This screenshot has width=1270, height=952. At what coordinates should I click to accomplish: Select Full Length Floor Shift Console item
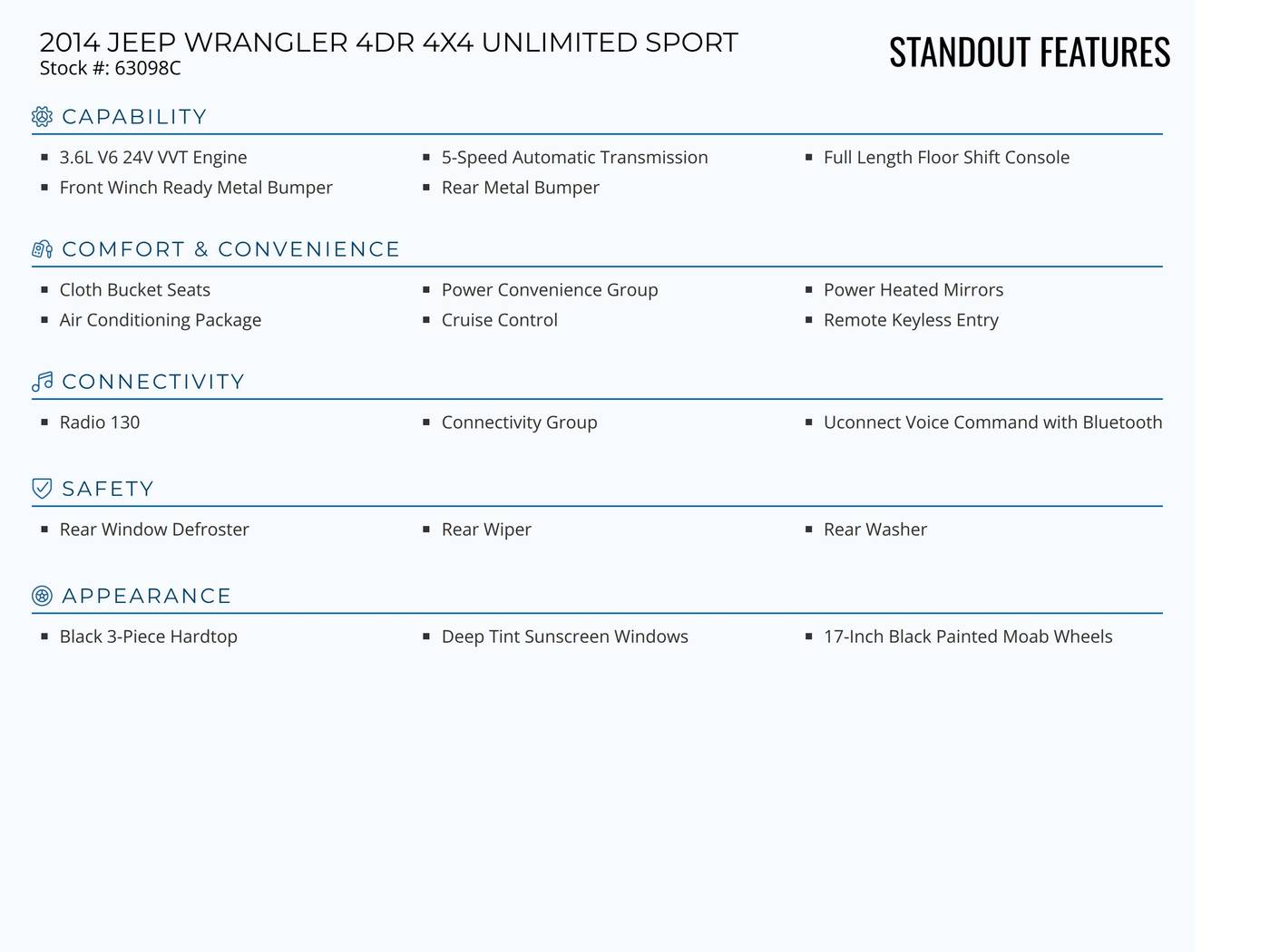[947, 158]
